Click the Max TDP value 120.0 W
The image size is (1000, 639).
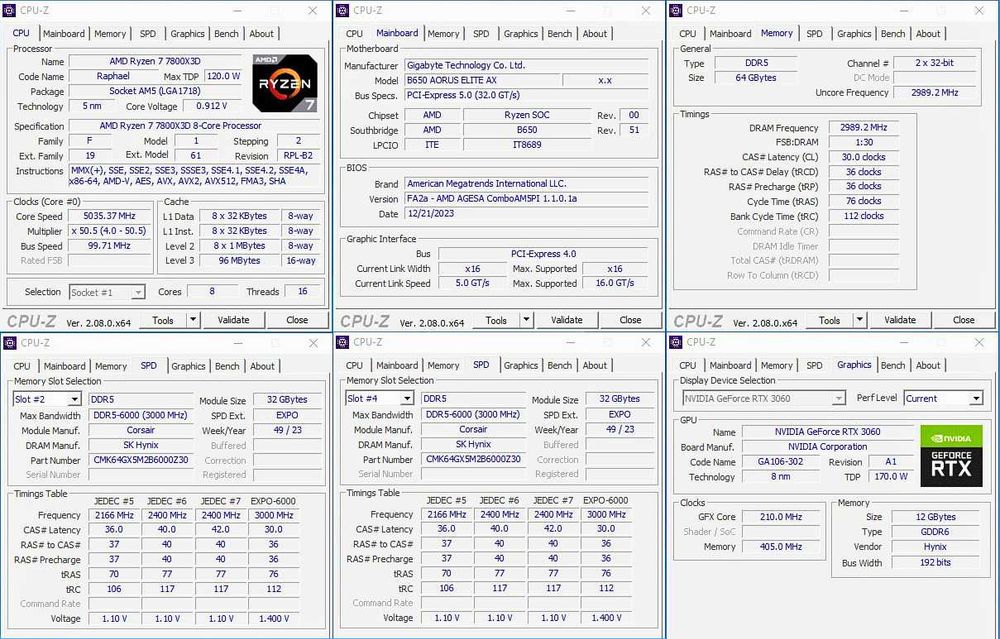pos(224,76)
